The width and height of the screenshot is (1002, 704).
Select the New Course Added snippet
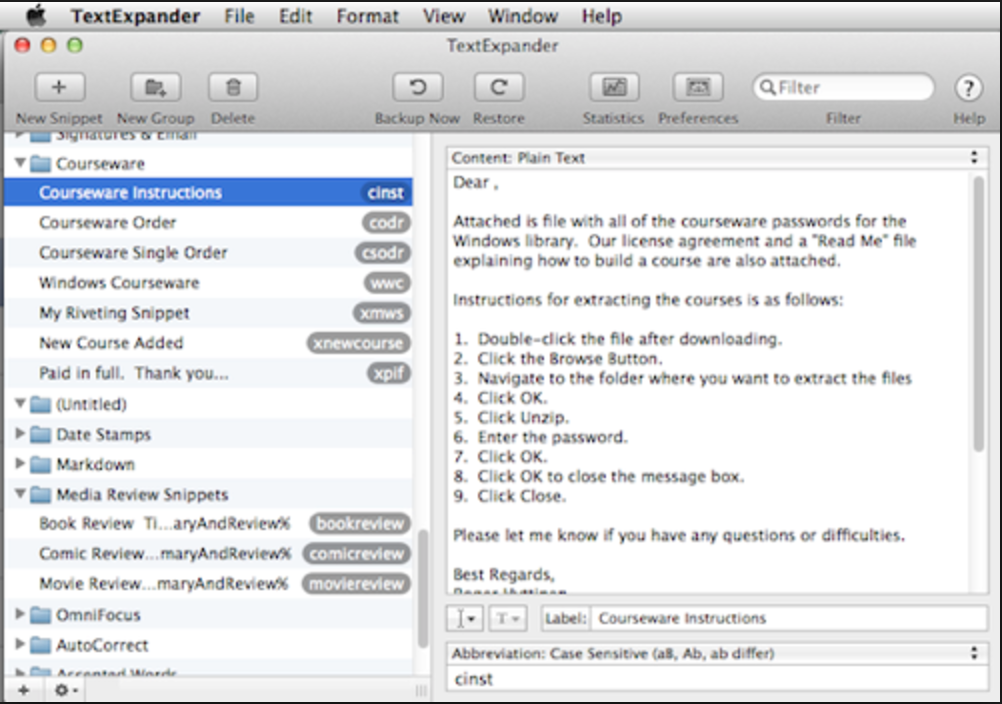coord(208,342)
